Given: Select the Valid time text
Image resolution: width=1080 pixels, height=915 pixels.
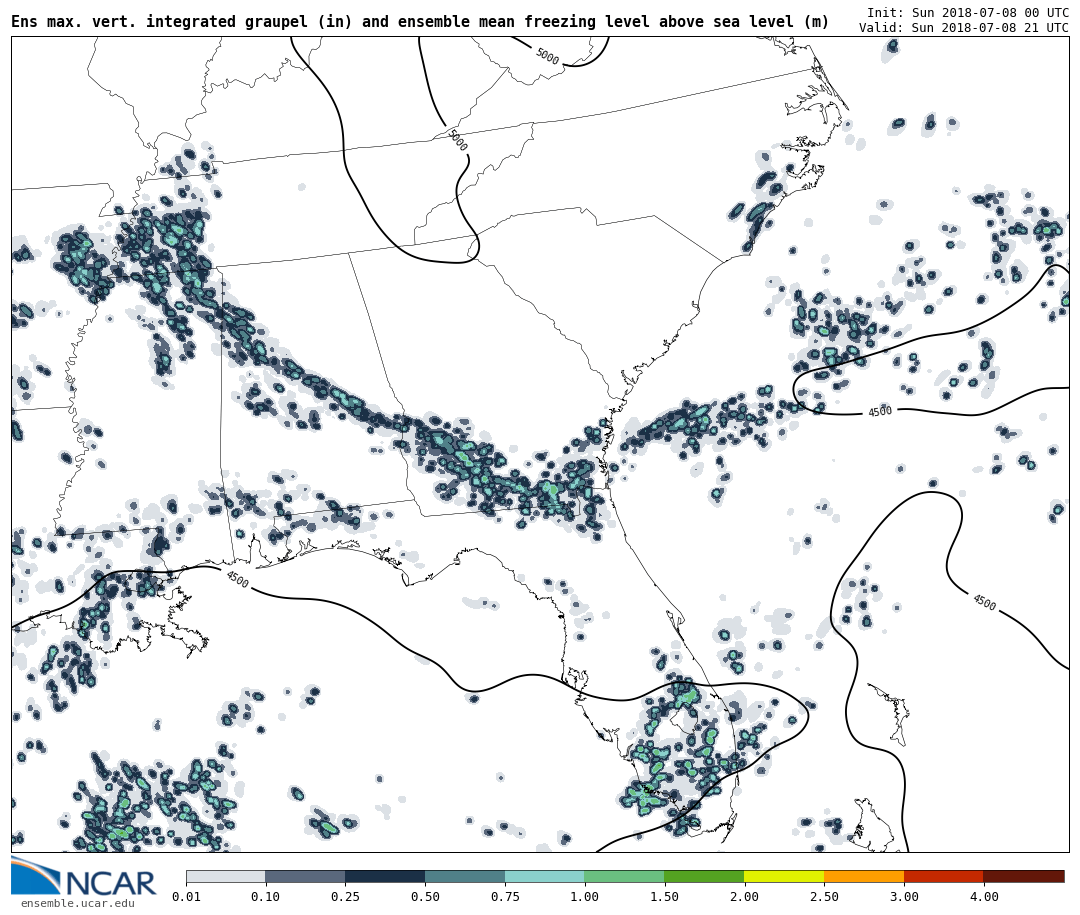Looking at the screenshot, I should point(963,28).
